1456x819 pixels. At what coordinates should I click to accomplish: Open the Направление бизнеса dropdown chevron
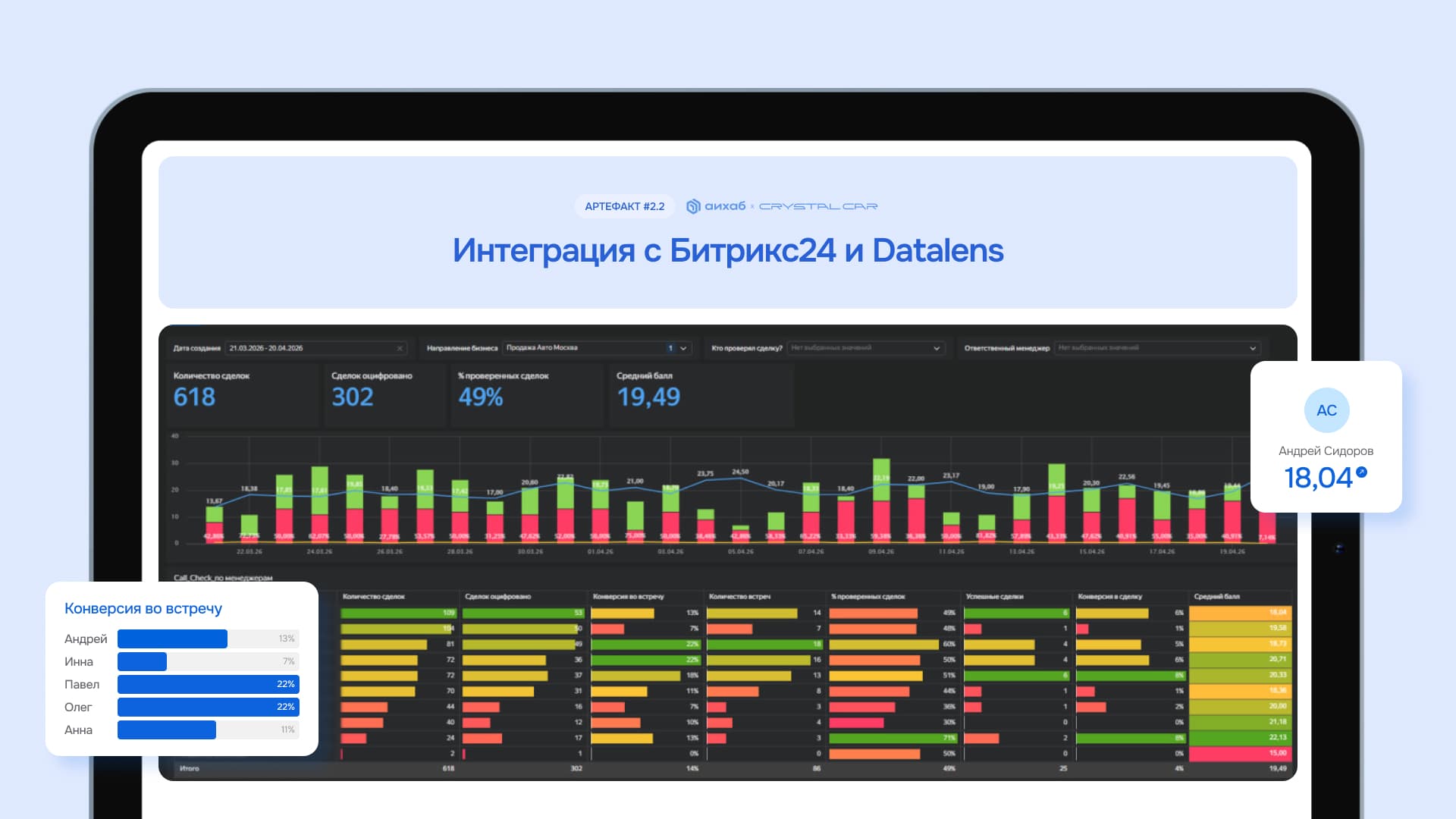683,348
